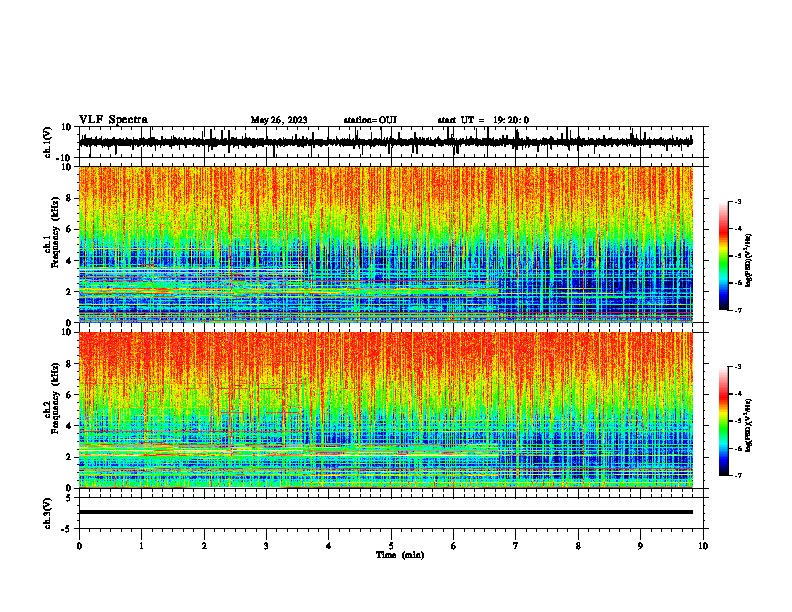Click the 4 kHz tick label on ch.2 frequency axis
This screenshot has width=792, height=612.
coord(69,426)
